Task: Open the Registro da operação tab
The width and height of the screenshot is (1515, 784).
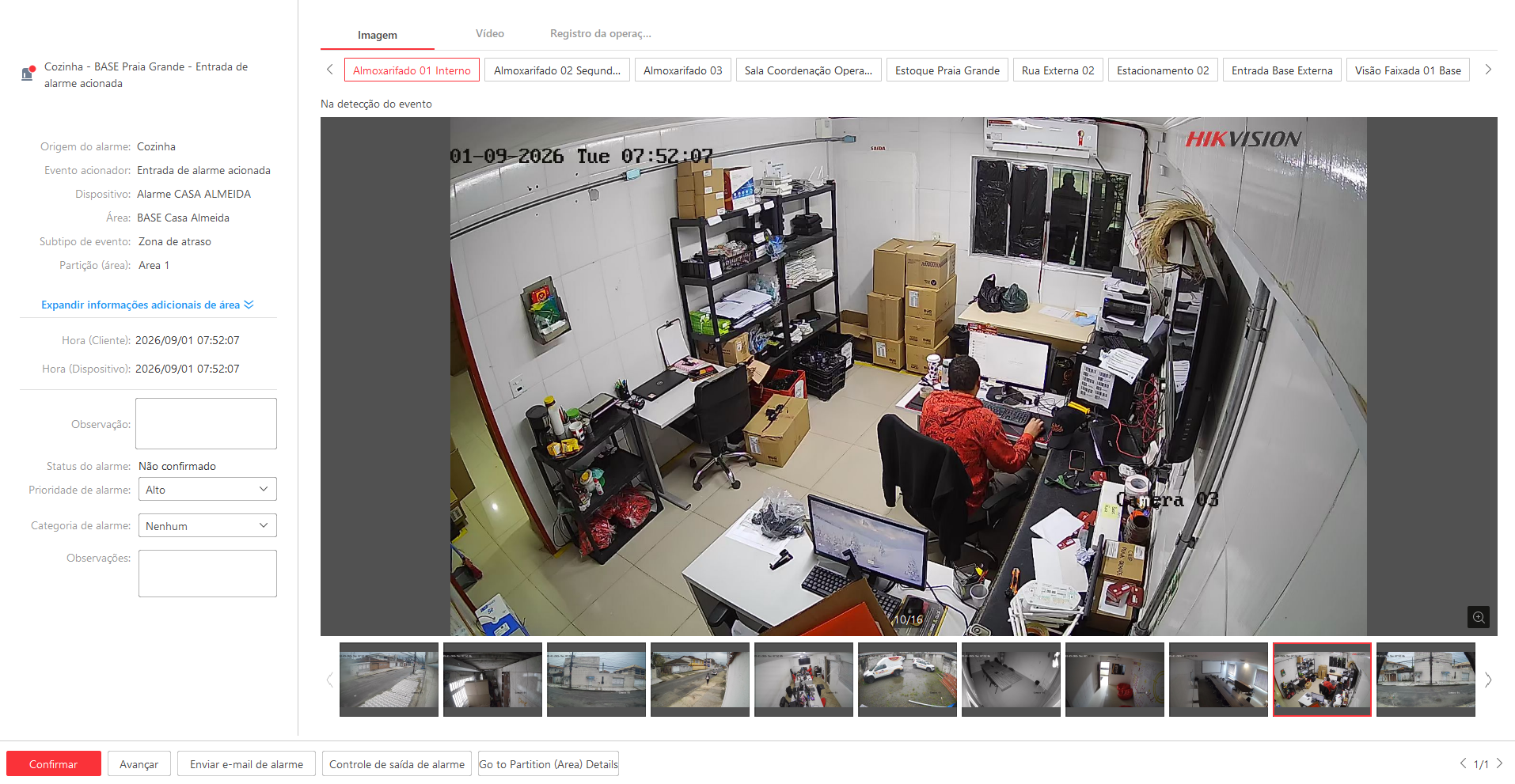Action: pyautogui.click(x=601, y=33)
